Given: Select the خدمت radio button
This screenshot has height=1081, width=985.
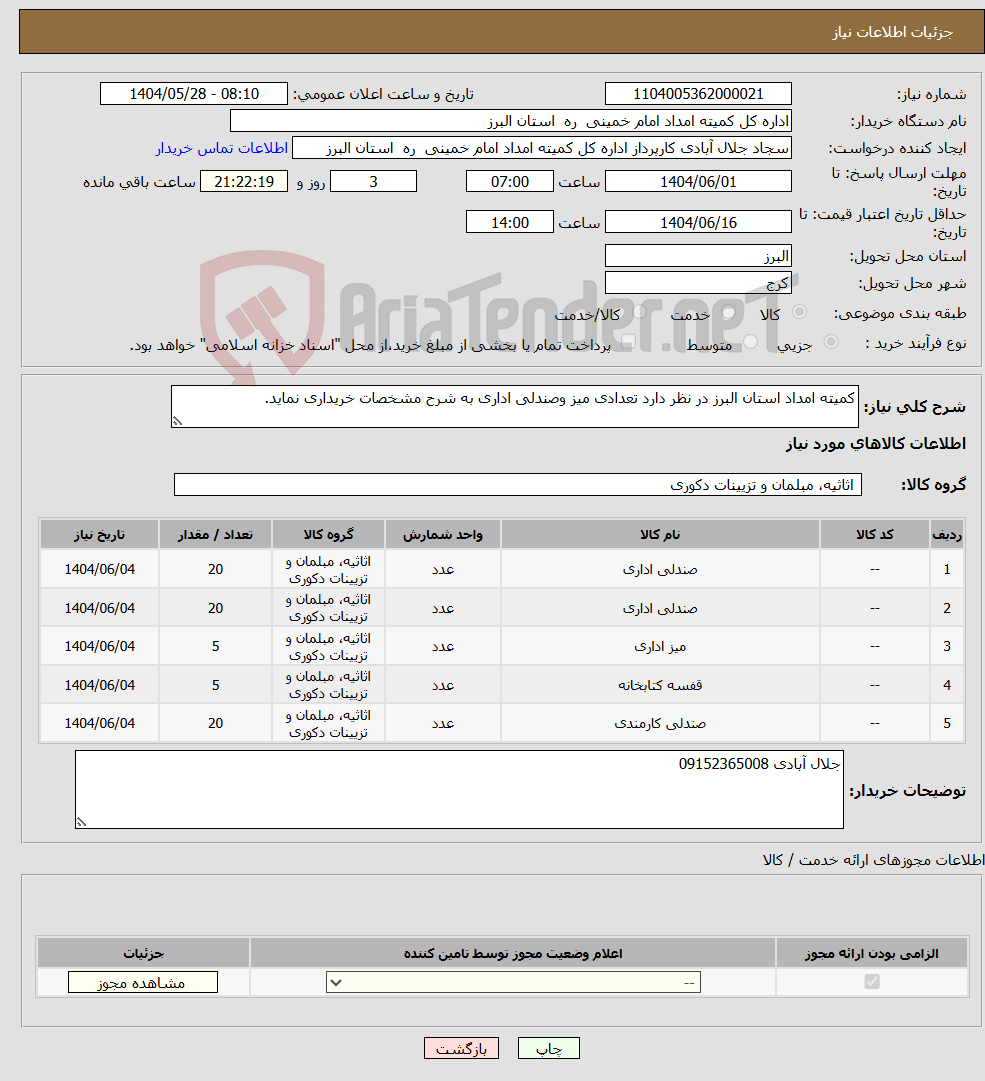Looking at the screenshot, I should click(726, 313).
